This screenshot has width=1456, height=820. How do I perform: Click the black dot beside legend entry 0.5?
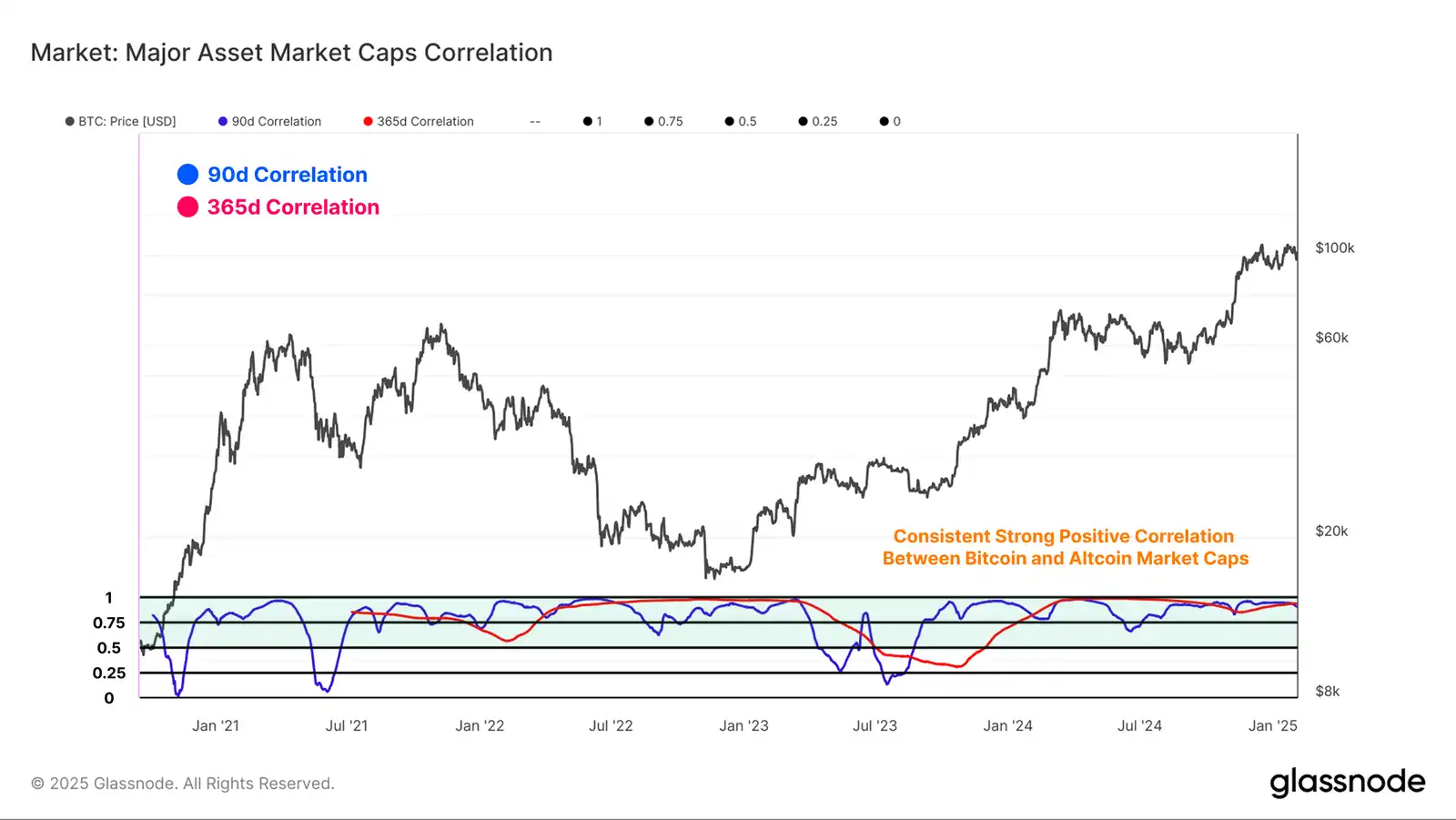click(729, 121)
